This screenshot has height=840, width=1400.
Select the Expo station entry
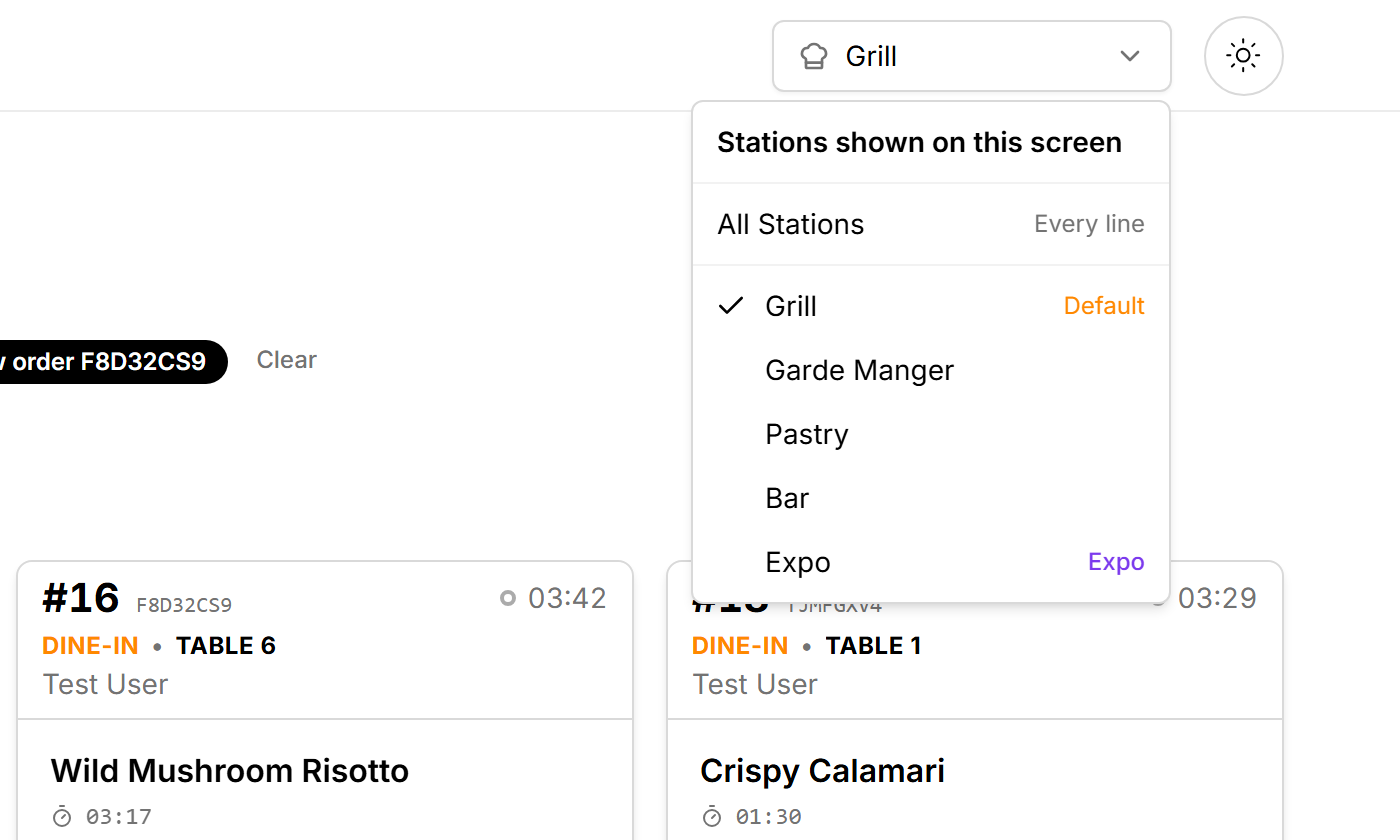(931, 562)
